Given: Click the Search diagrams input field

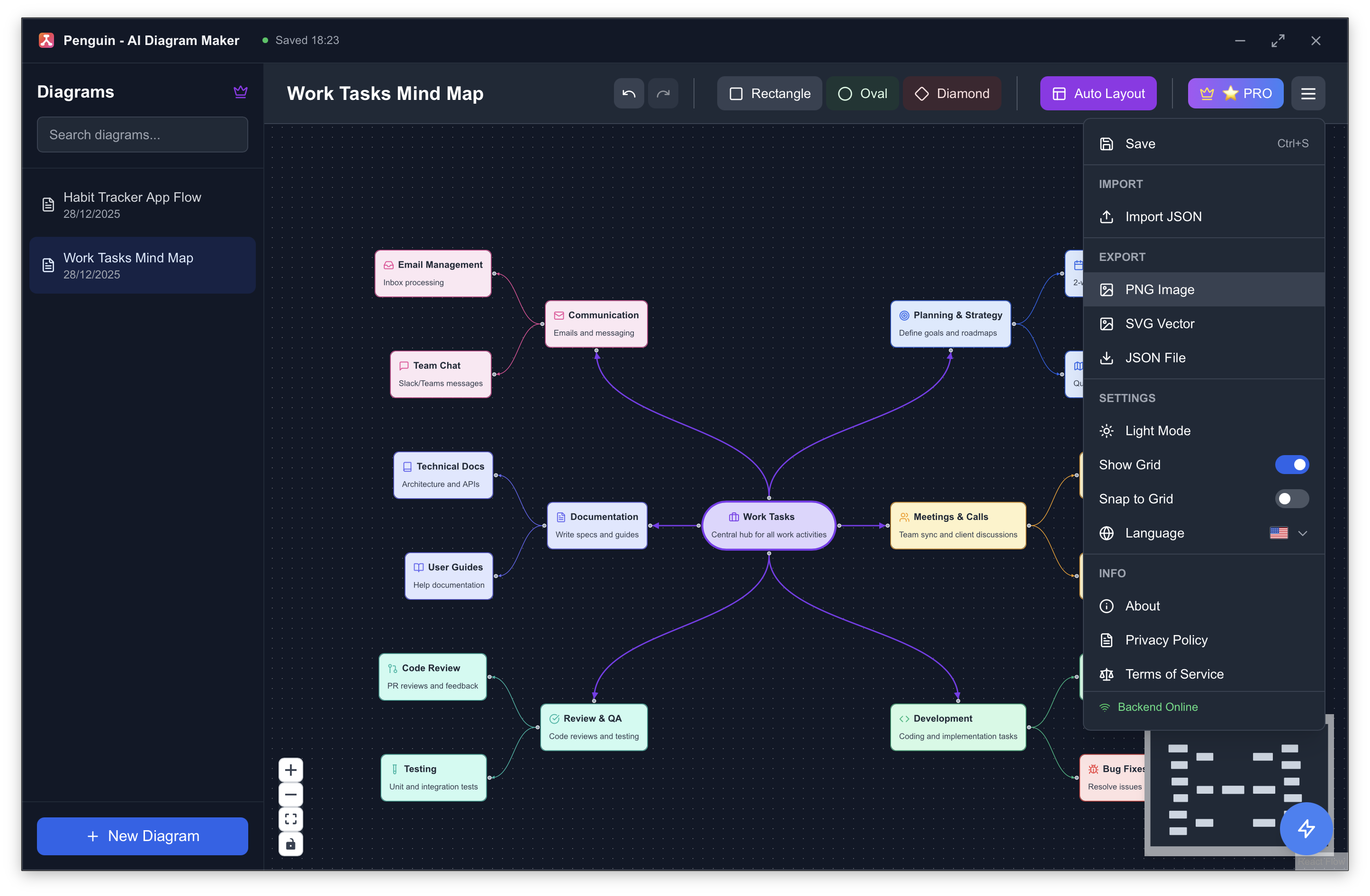Looking at the screenshot, I should click(142, 134).
